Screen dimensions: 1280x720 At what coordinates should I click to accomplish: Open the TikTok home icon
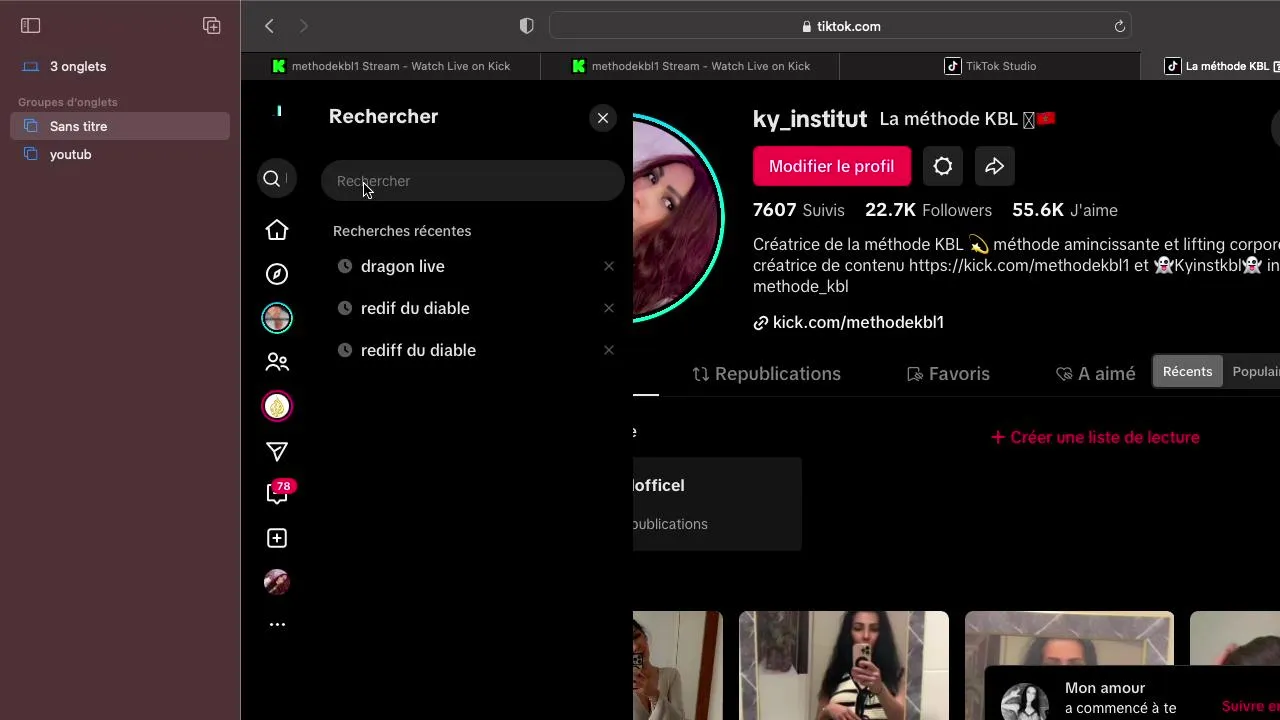[x=277, y=230]
